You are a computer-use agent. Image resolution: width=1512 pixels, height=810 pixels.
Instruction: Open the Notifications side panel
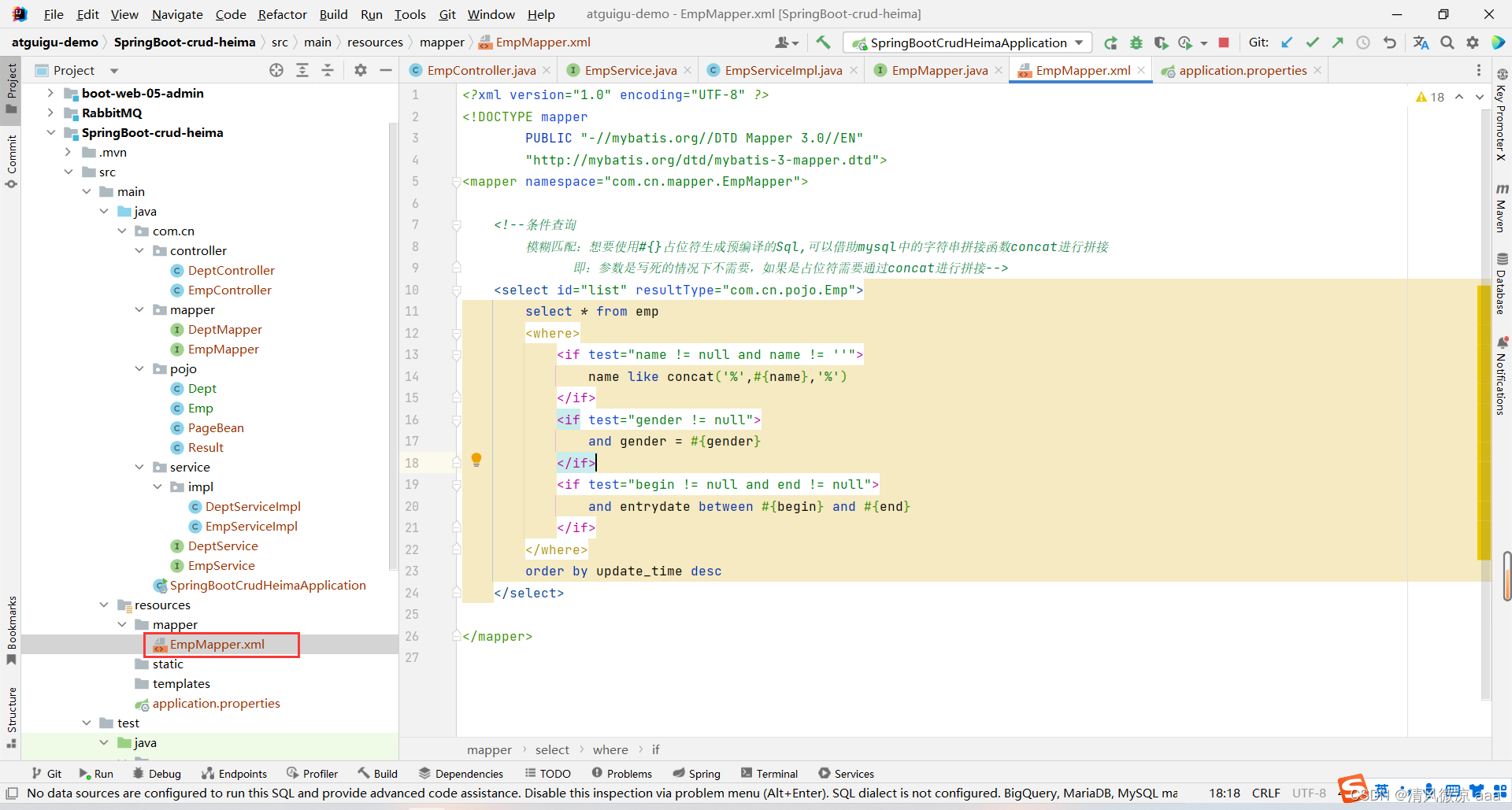(1502, 375)
